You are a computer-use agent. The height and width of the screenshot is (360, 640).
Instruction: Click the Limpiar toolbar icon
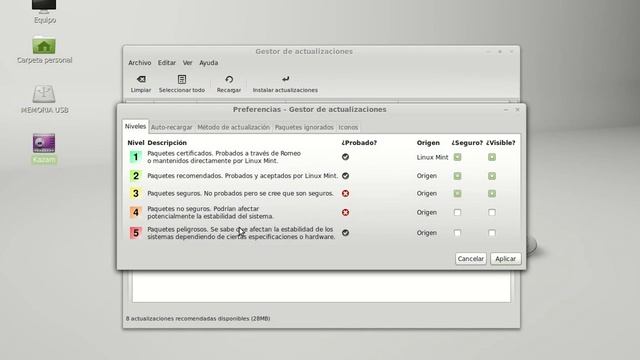(141, 80)
